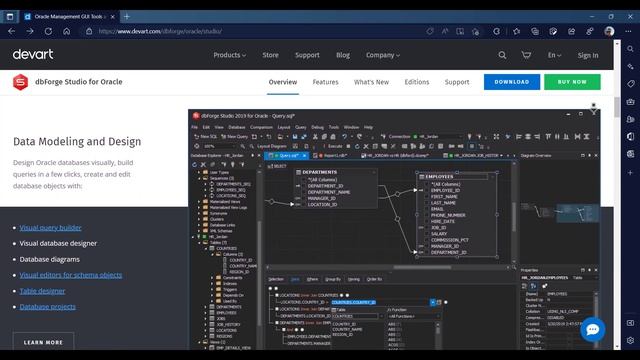Viewport: 640px width, 360px height.
Task: Click the scrollbar down arrow
Action: click(x=617, y=347)
